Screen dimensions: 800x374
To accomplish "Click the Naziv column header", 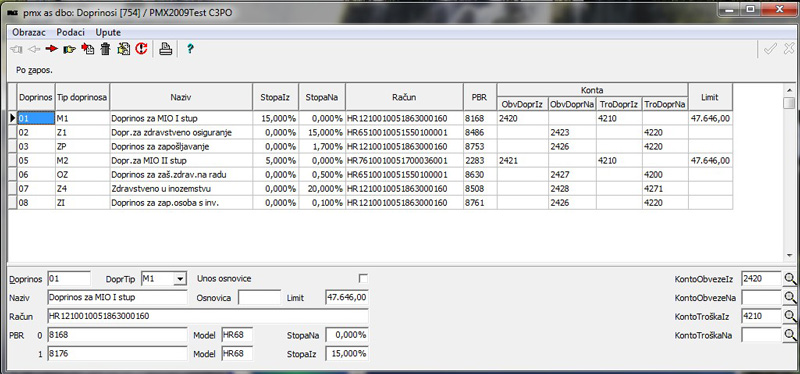I will point(181,97).
